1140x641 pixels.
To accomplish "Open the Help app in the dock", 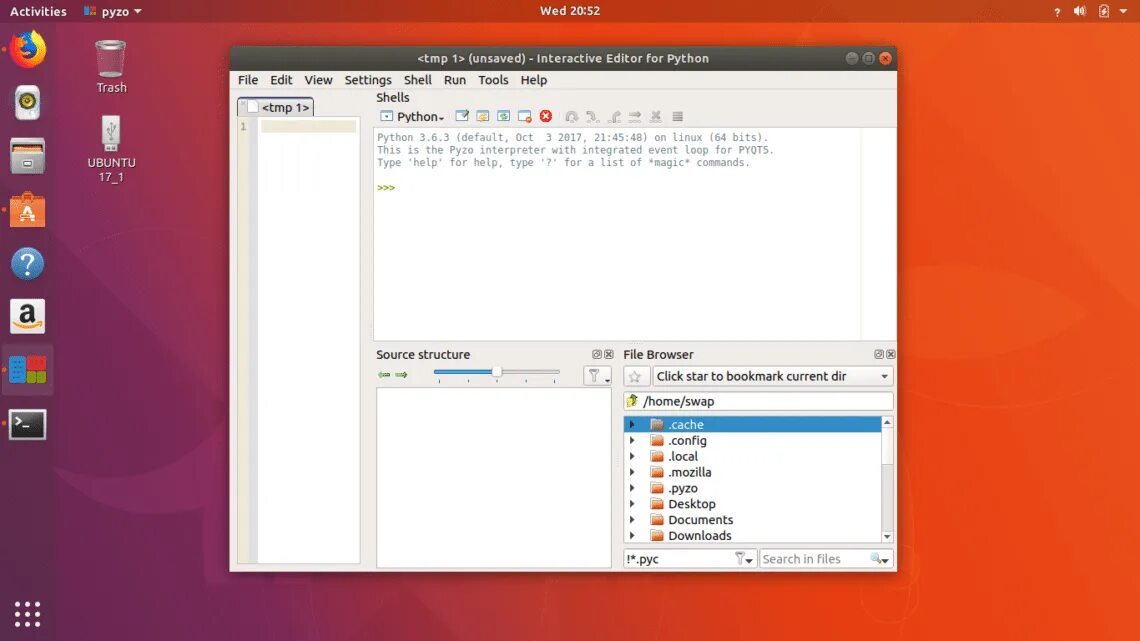I will pyautogui.click(x=28, y=264).
